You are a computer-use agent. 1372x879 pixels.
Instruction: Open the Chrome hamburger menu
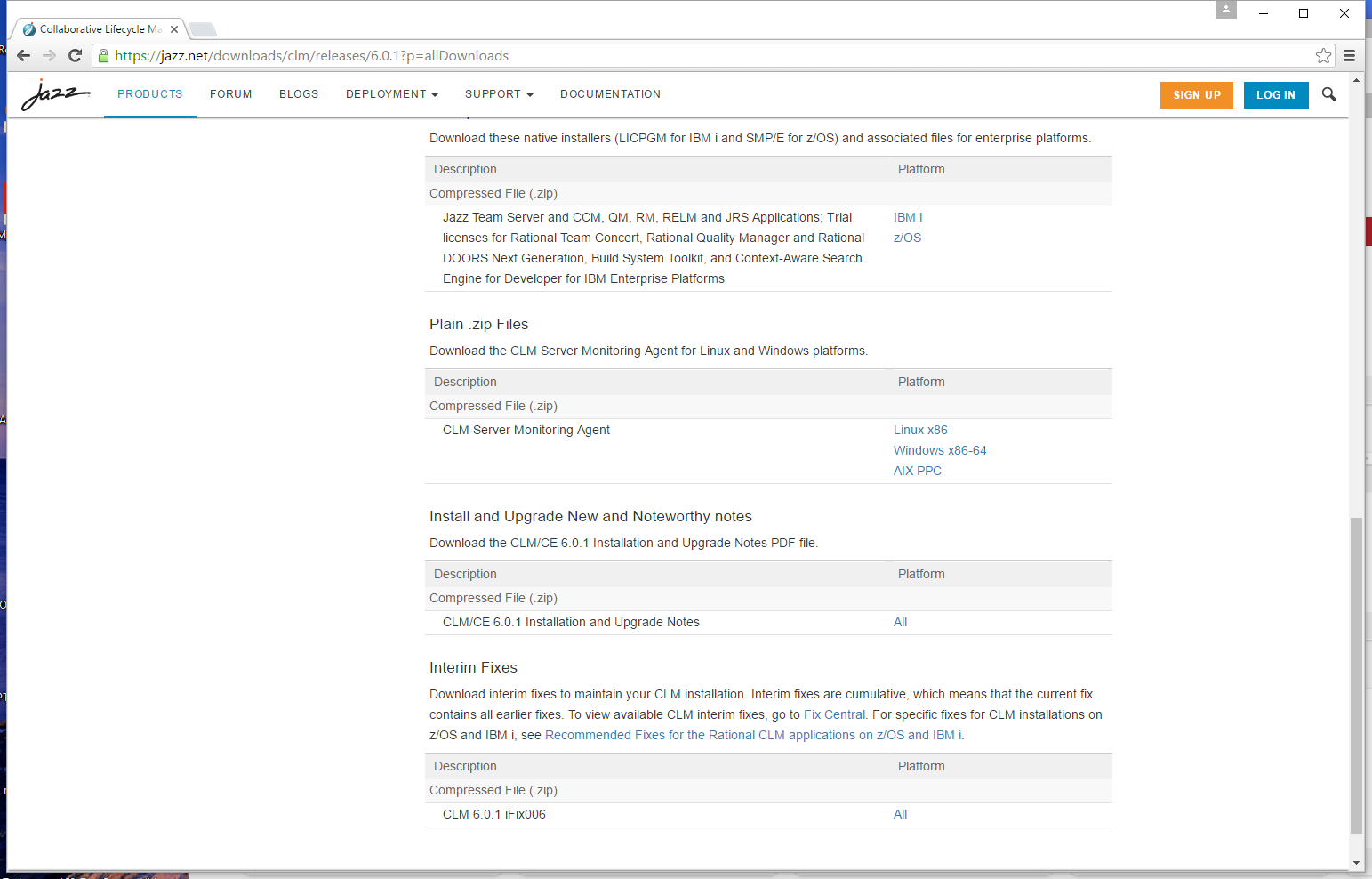1349,55
